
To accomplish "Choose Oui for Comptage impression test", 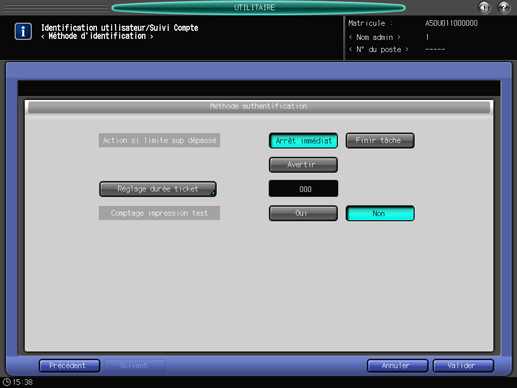I will coord(303,213).
